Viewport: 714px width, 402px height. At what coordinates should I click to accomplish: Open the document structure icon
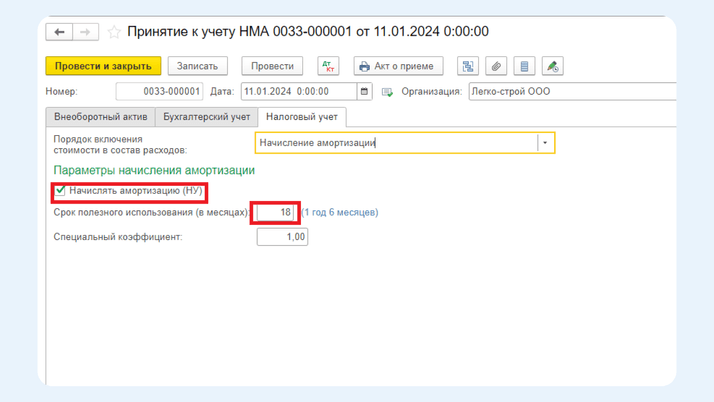tap(467, 66)
